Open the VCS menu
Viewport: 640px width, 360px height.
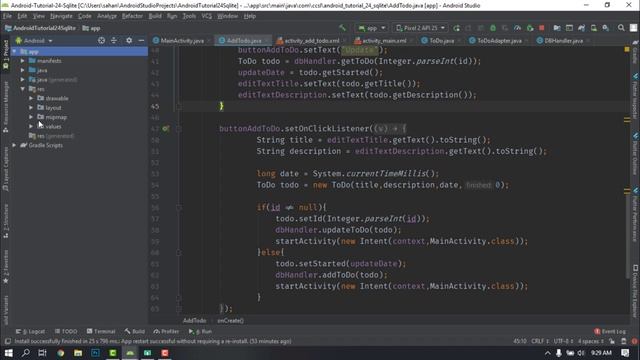pyautogui.click(x=207, y=16)
